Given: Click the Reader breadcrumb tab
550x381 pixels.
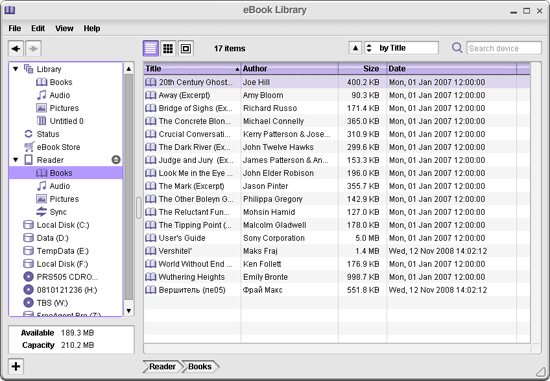Looking at the screenshot, I should (x=162, y=366).
